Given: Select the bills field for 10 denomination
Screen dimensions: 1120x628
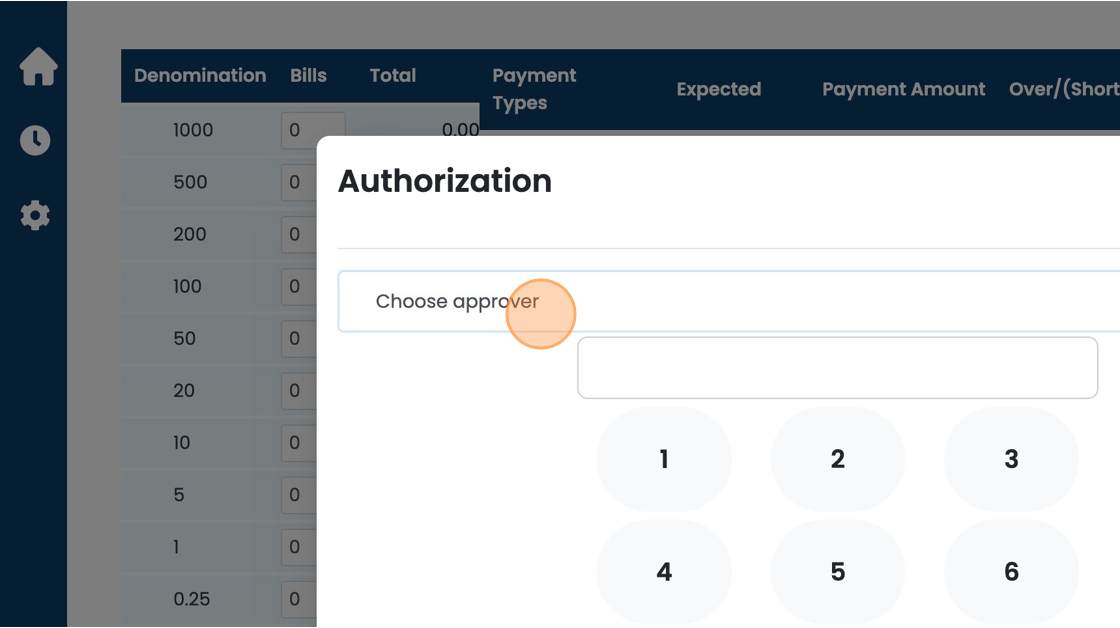Looking at the screenshot, I should tap(299, 443).
